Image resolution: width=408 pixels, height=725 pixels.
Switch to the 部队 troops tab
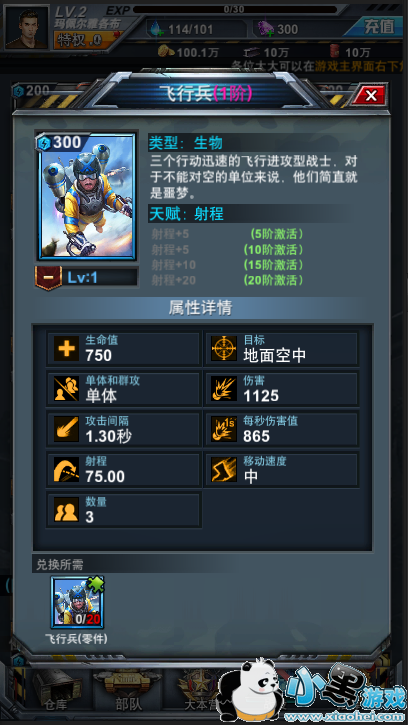tap(129, 693)
